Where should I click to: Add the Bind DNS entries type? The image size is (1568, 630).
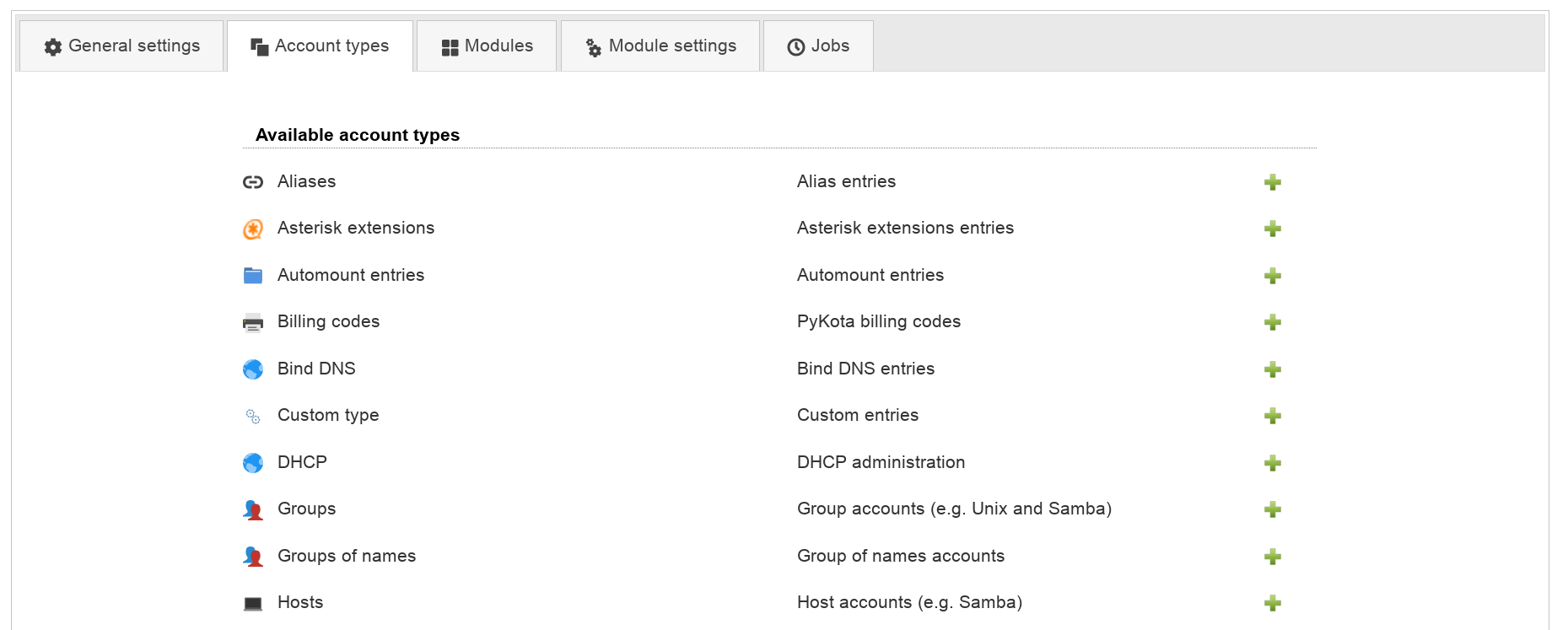(x=1272, y=369)
